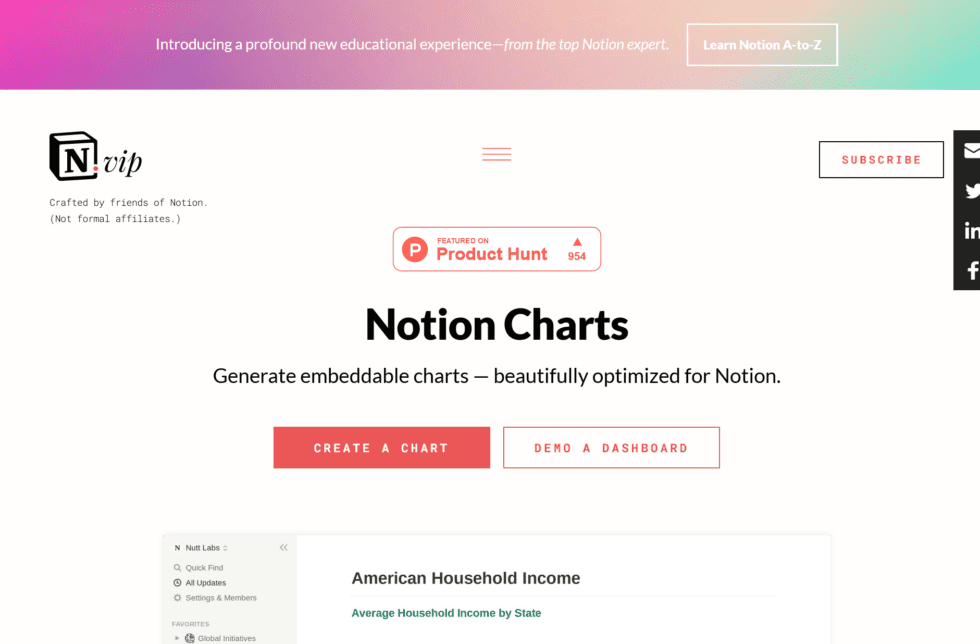The image size is (980, 644).
Task: Click Learn Notion A-to-Z in the banner
Action: click(762, 44)
